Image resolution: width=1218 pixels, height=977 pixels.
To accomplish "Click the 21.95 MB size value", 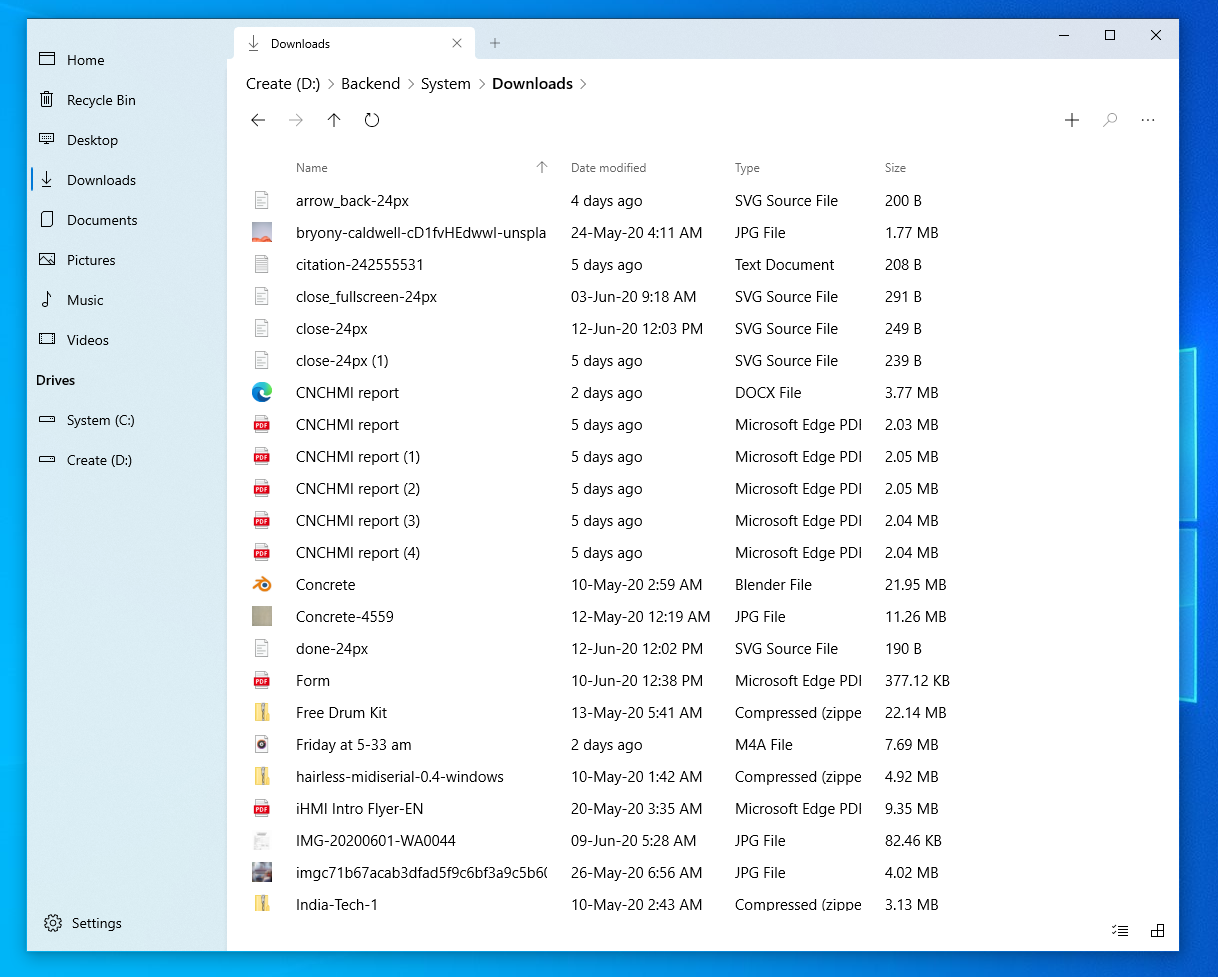I will [x=915, y=585].
